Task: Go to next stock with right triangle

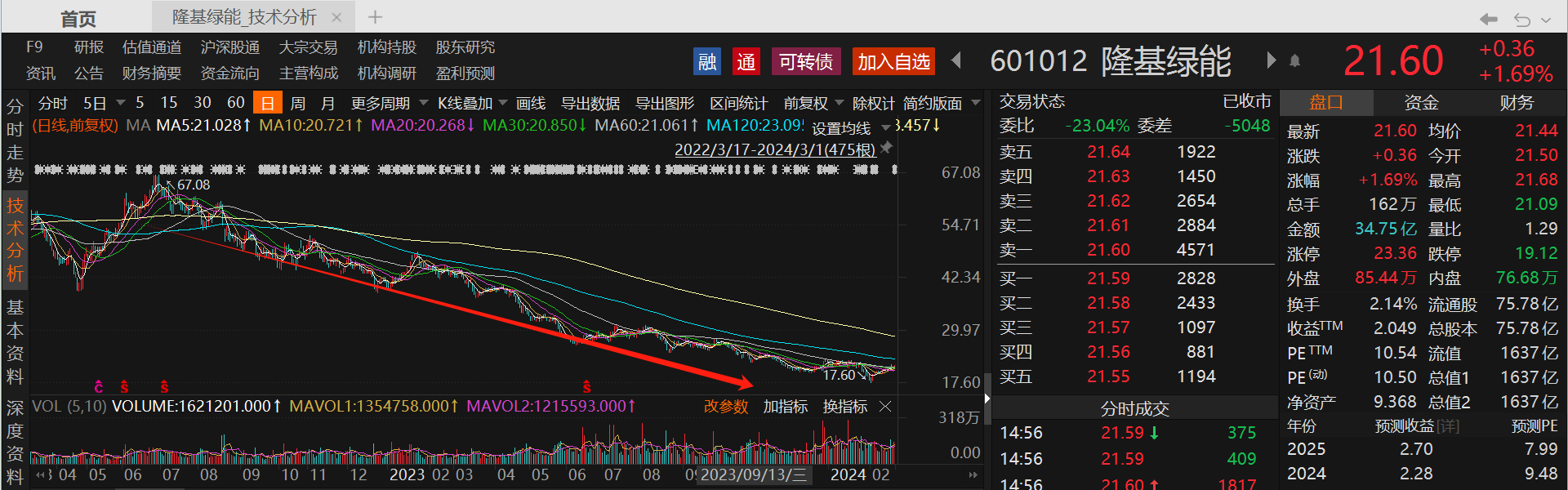Action: [x=1271, y=60]
